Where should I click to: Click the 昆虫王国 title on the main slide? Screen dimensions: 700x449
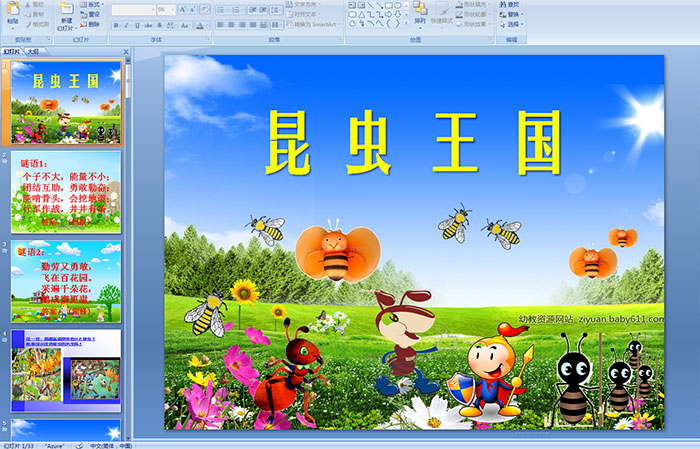pyautogui.click(x=413, y=143)
